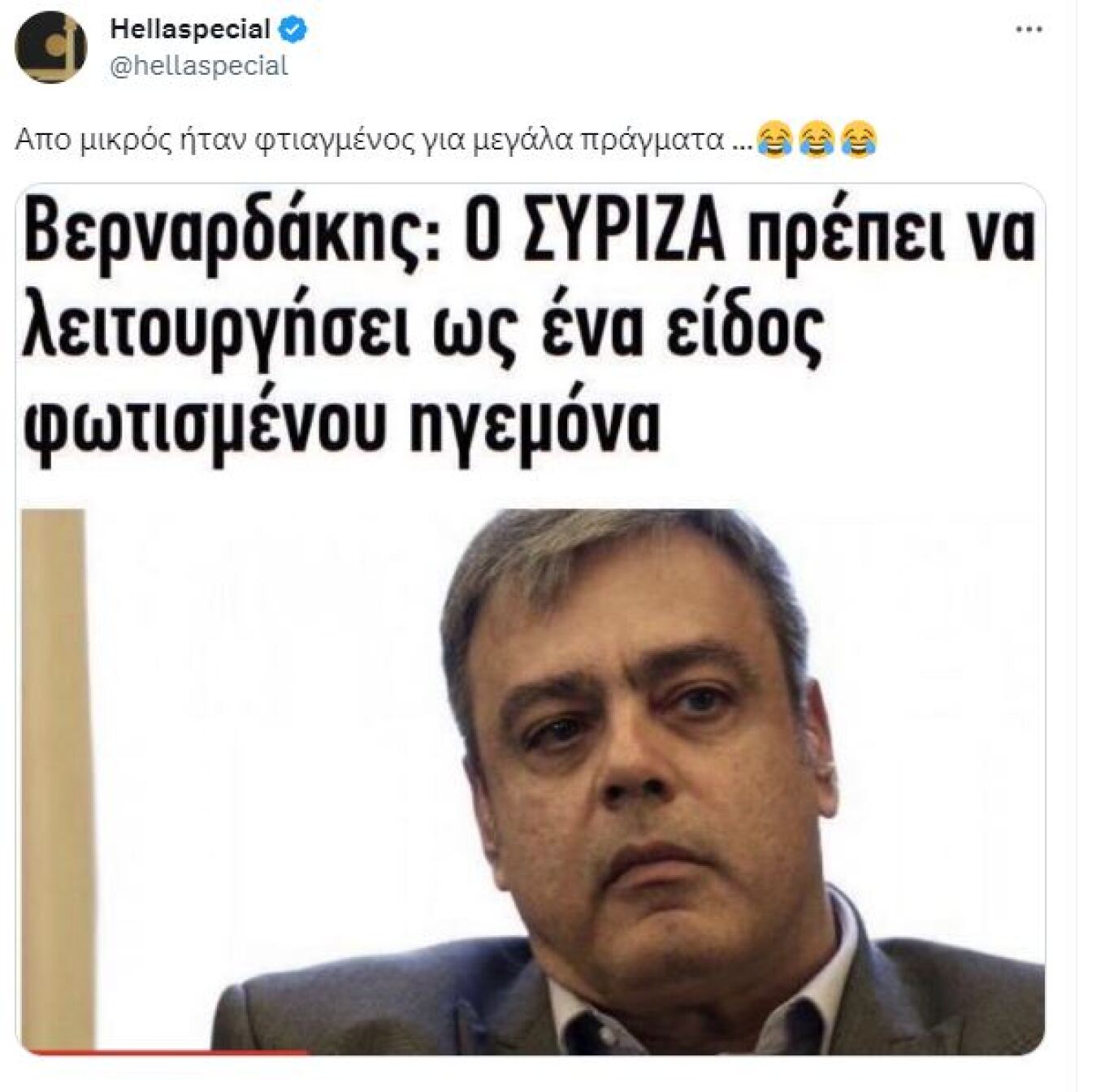
Task: Click the blue verified badge next to Hellaspecial
Action: click(294, 31)
